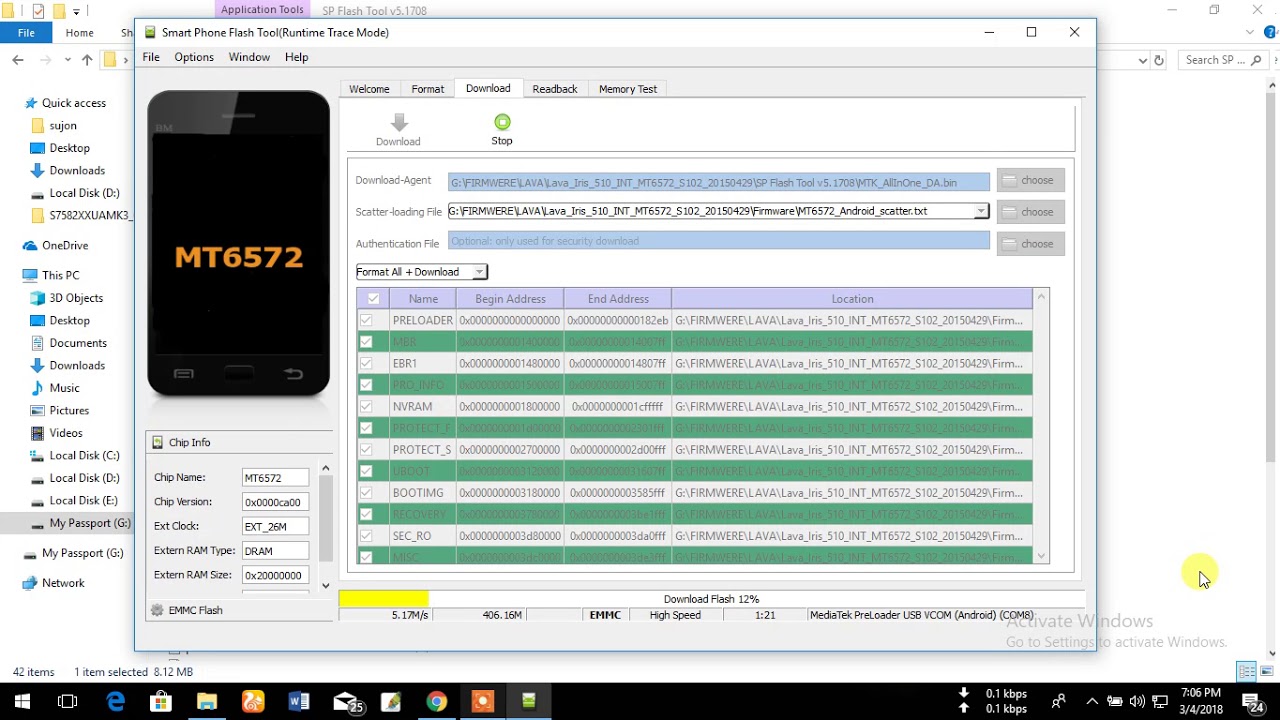
Task: Select Network in Explorer sidebar
Action: pyautogui.click(x=63, y=583)
